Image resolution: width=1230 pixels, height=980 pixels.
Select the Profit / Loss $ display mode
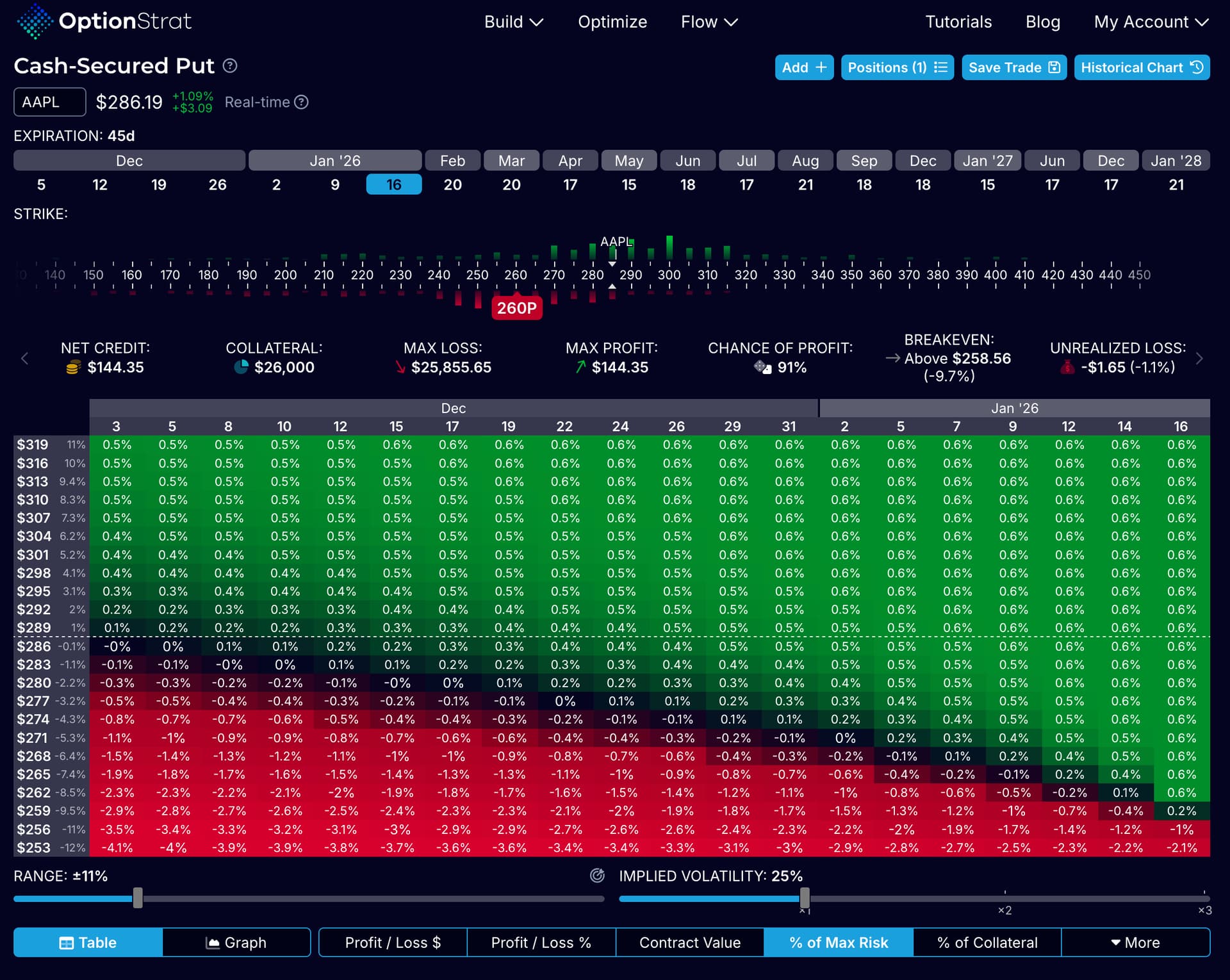[393, 943]
